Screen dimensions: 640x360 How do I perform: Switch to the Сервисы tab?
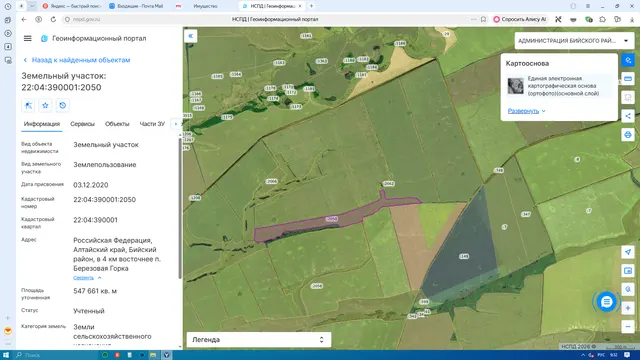pos(82,124)
